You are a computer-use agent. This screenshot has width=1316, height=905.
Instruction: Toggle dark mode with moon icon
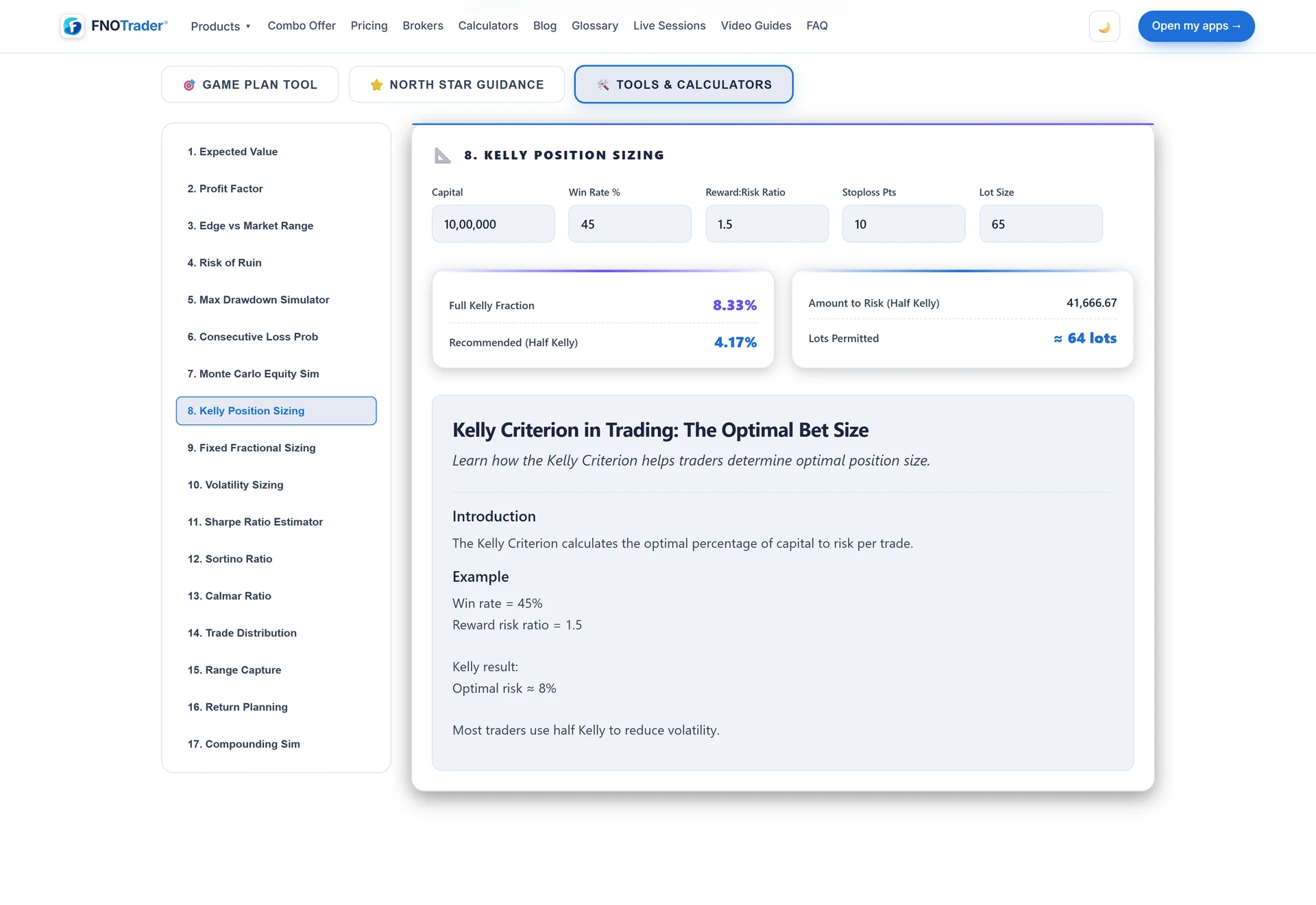pyautogui.click(x=1104, y=27)
